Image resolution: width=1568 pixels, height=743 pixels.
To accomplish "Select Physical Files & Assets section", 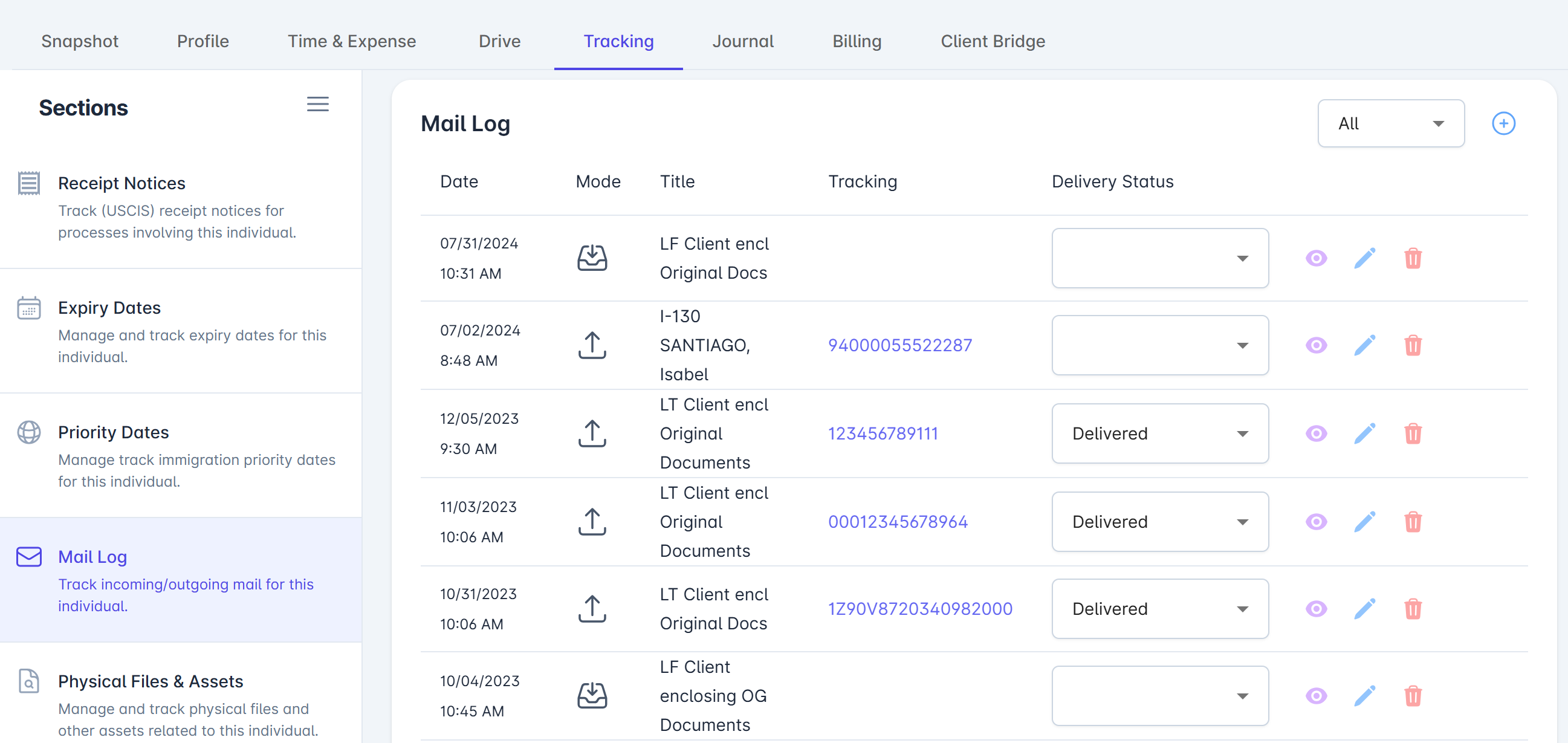I will [x=151, y=681].
